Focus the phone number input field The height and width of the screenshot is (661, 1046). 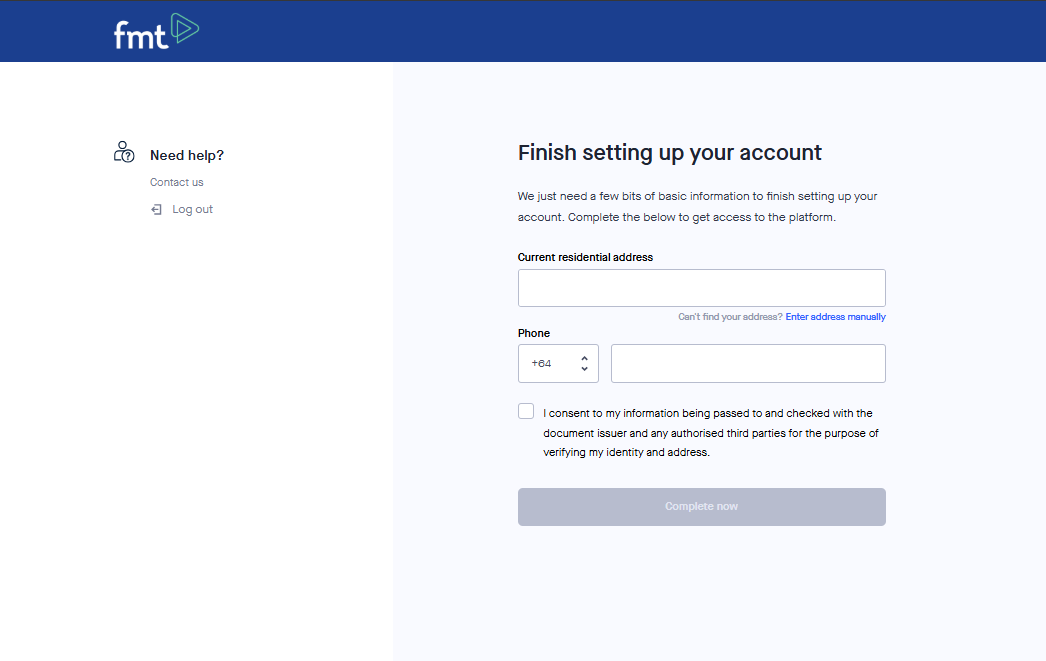click(748, 364)
